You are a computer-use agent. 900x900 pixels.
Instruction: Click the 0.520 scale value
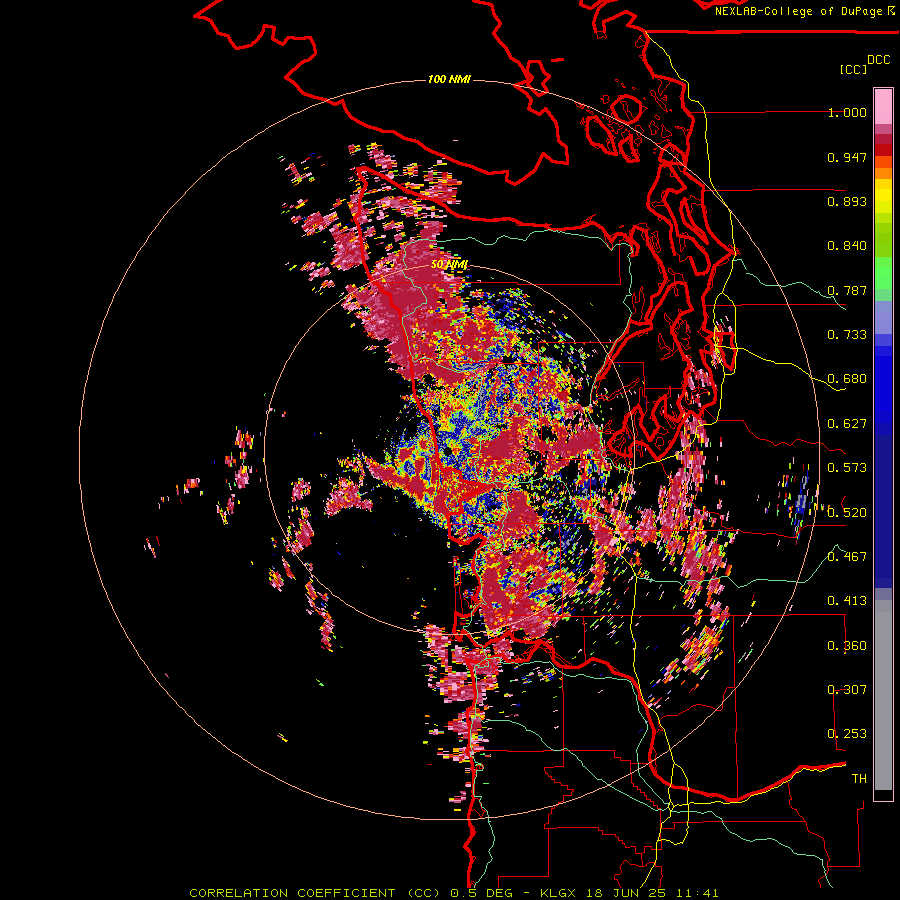point(847,513)
